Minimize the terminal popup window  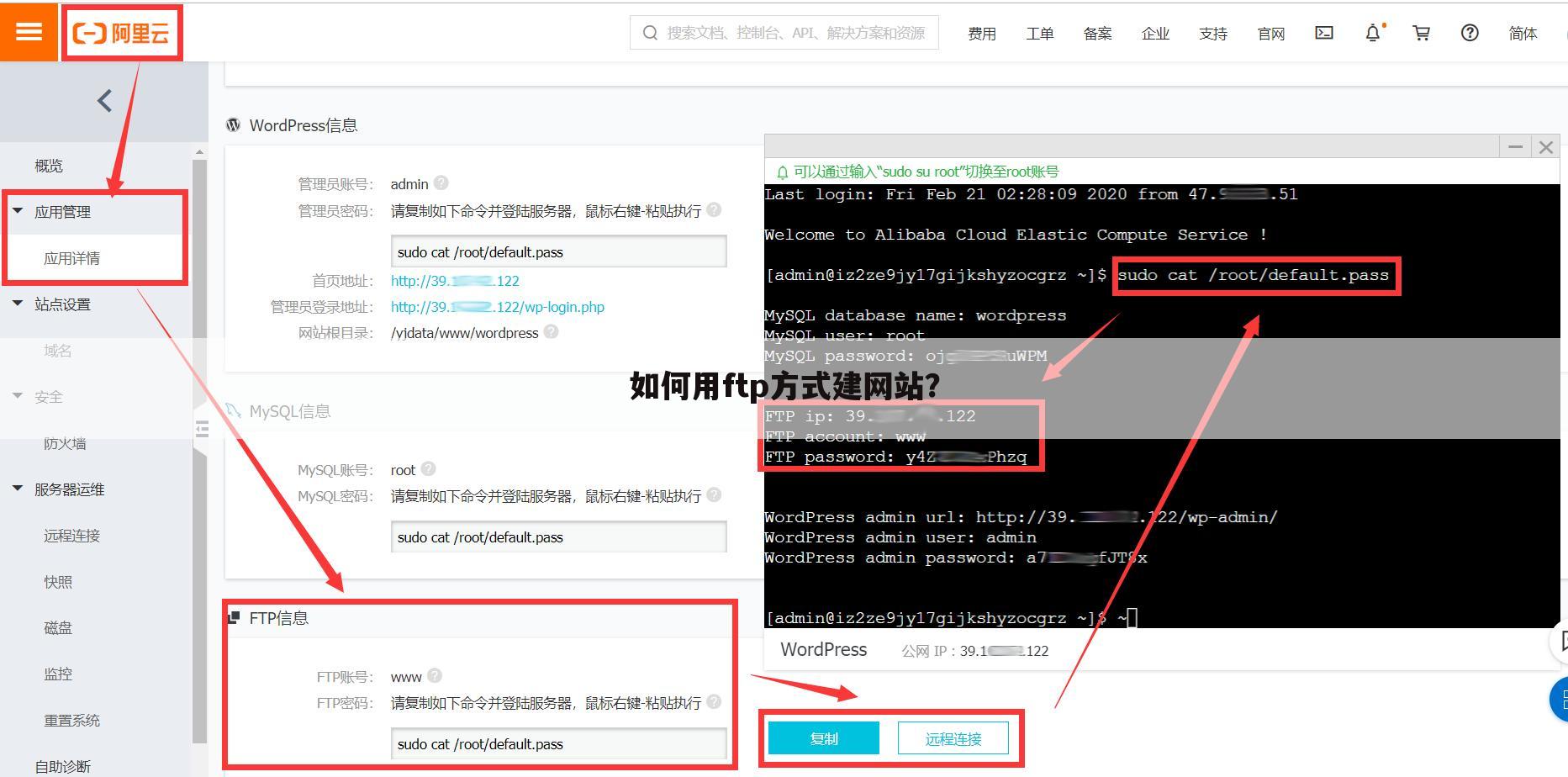(x=1515, y=147)
